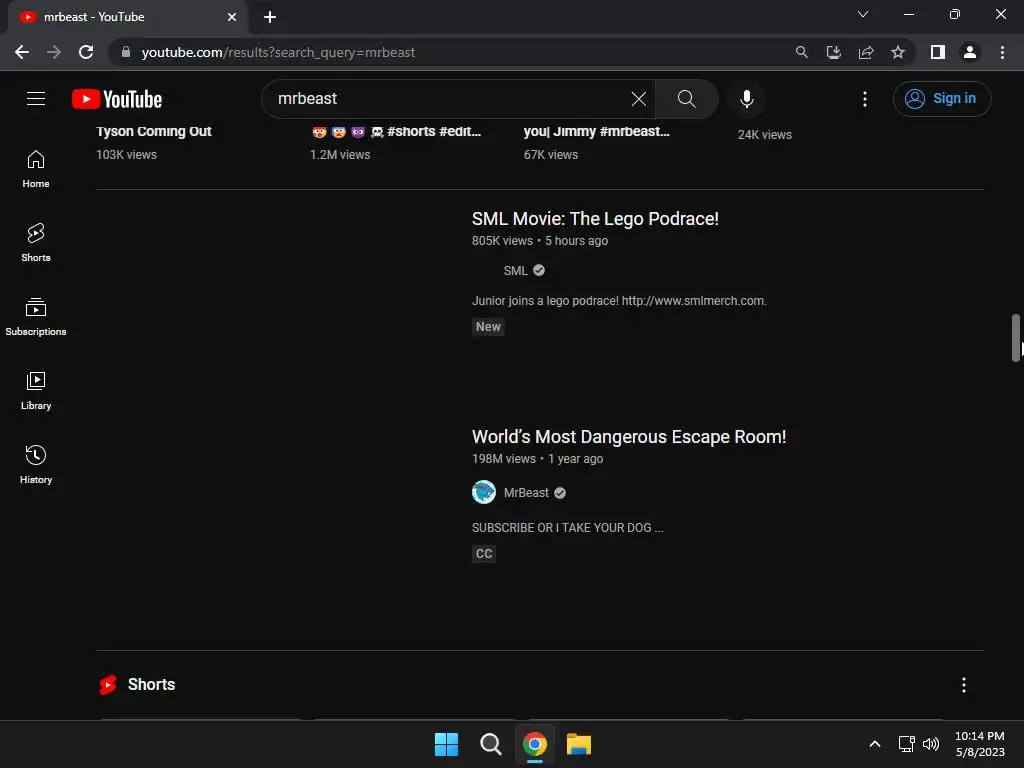Open the YouTube hamburger guide menu
Viewport: 1024px width, 768px height.
(x=36, y=99)
